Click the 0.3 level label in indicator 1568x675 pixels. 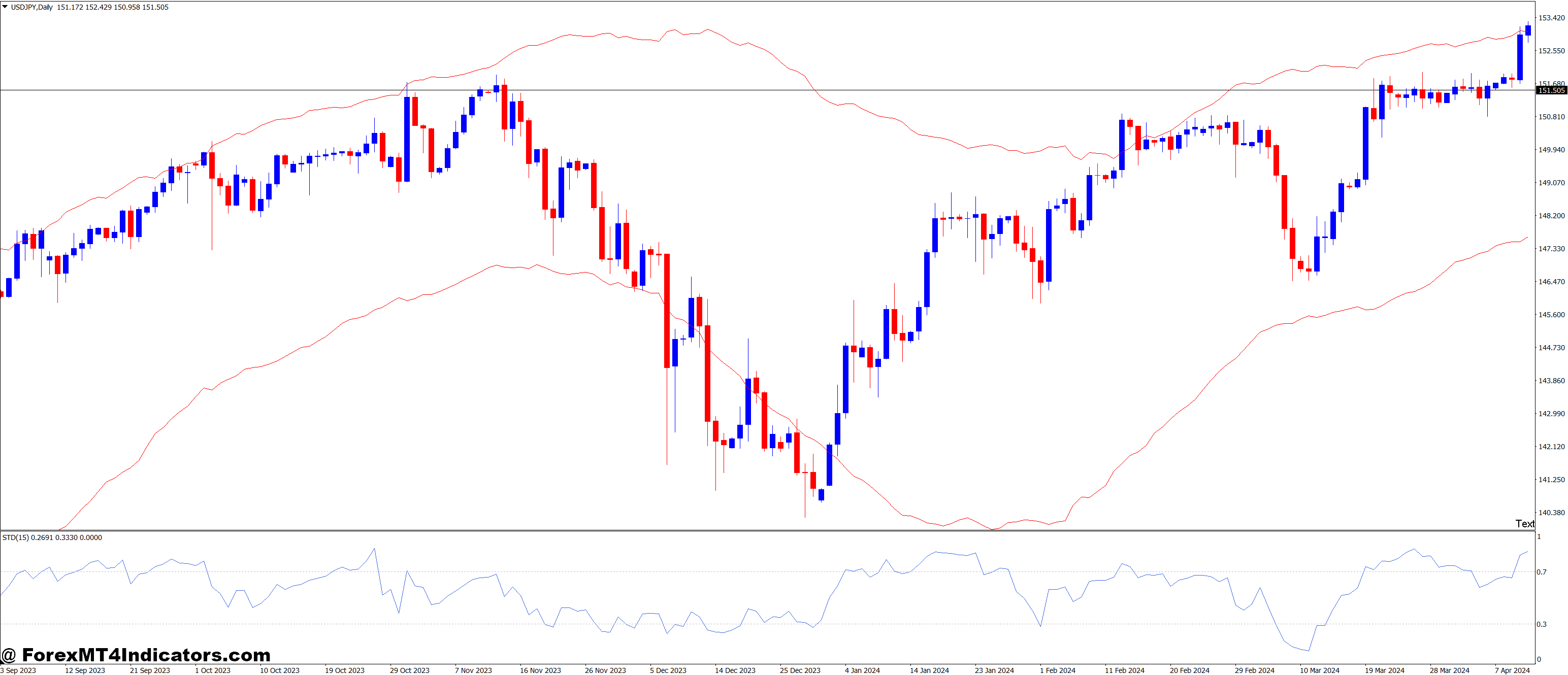click(1541, 624)
